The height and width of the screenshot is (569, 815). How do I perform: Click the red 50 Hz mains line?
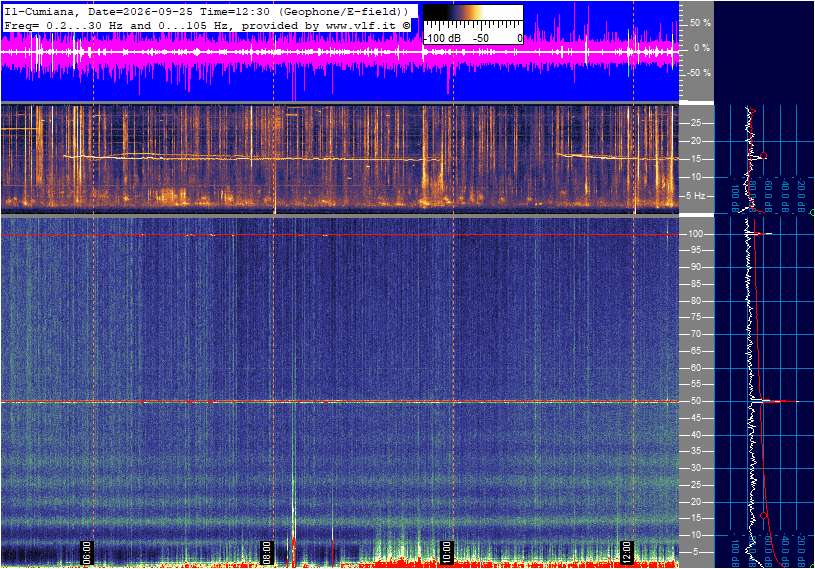point(340,401)
